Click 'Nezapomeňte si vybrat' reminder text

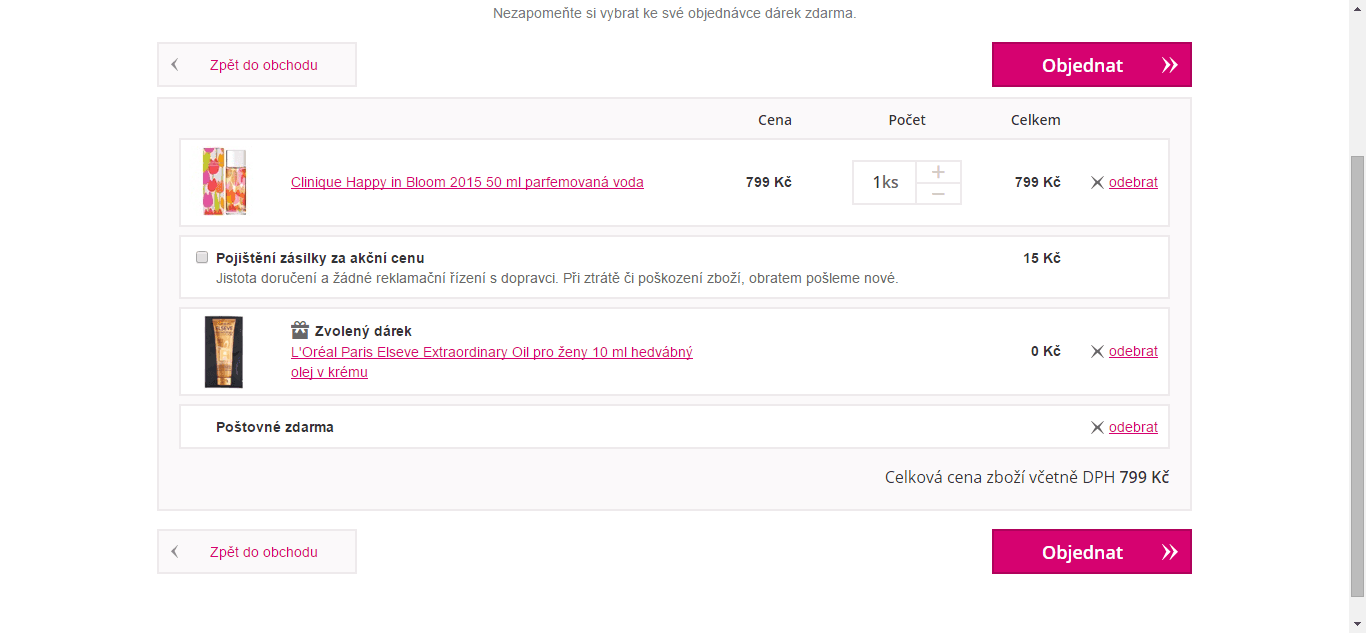675,14
